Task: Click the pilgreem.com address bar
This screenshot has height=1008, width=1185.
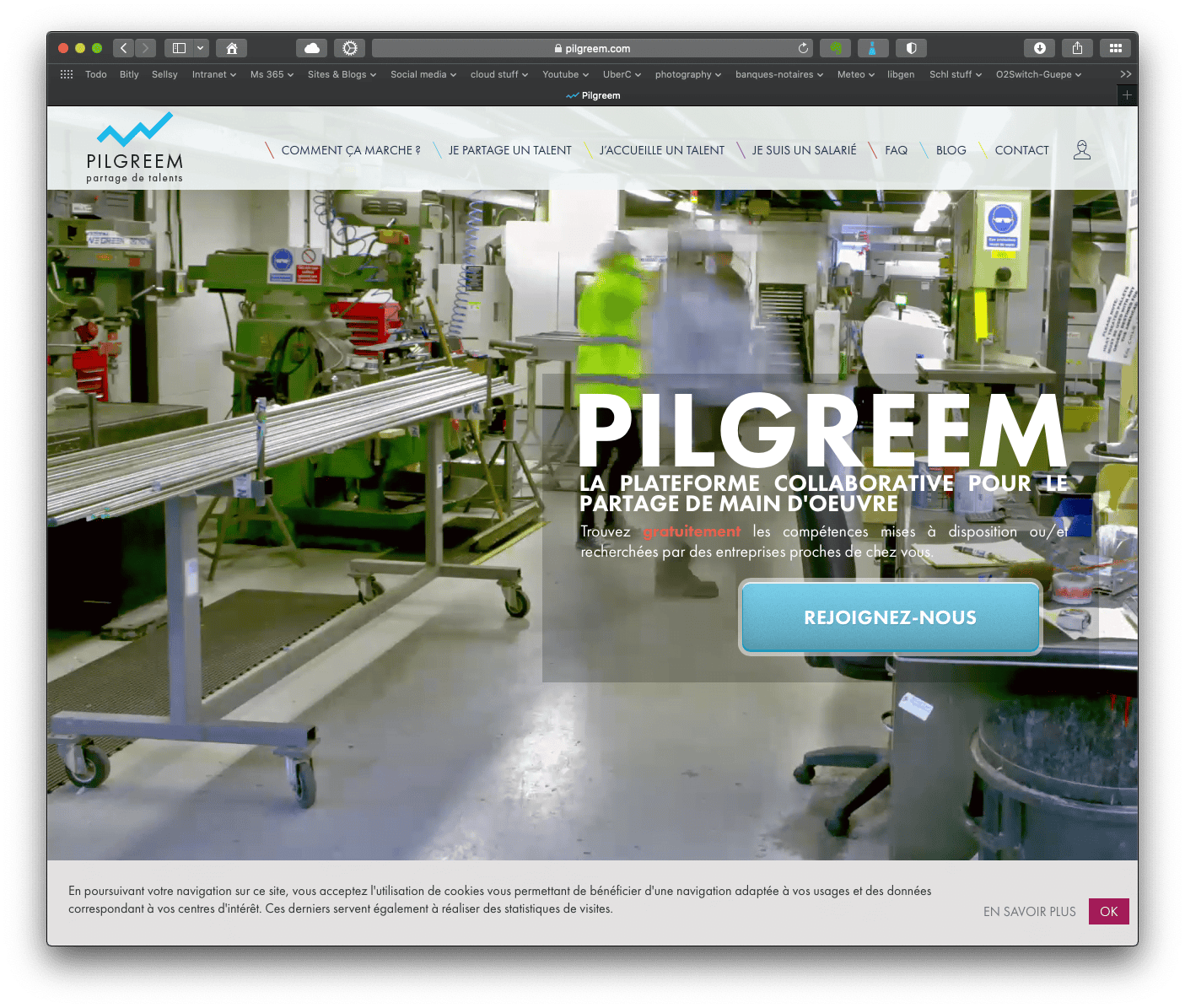Action: tap(592, 48)
